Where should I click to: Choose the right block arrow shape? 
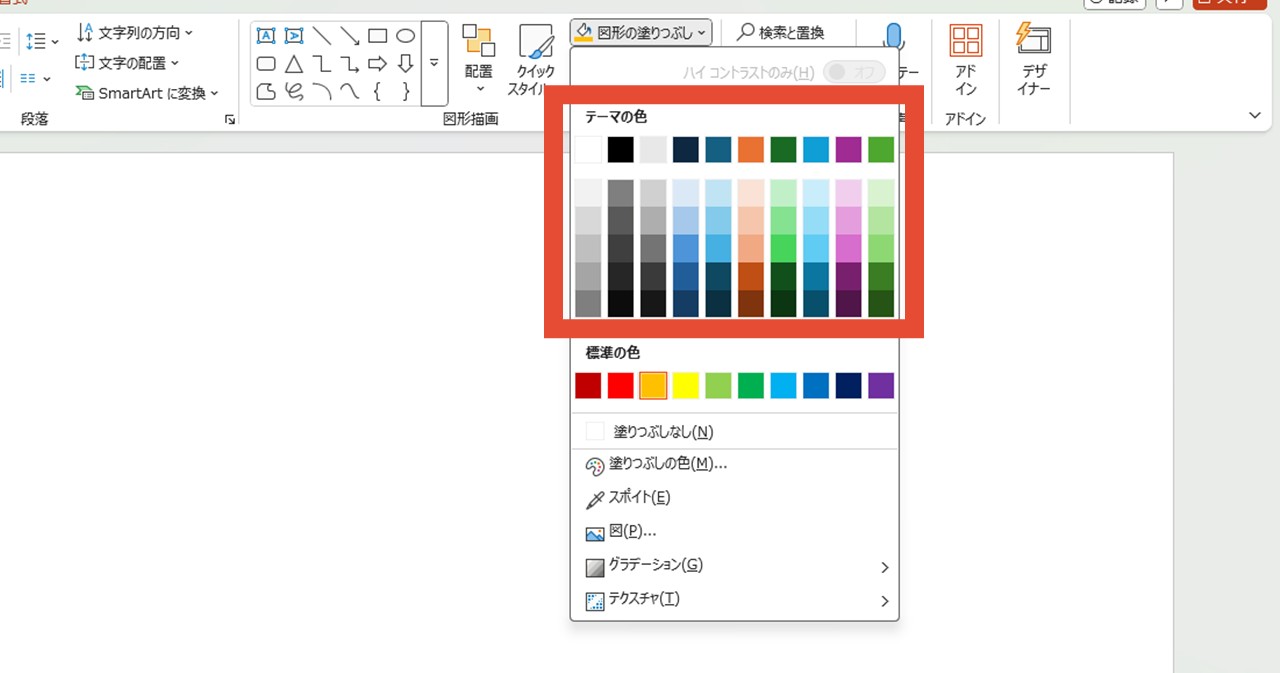click(377, 64)
